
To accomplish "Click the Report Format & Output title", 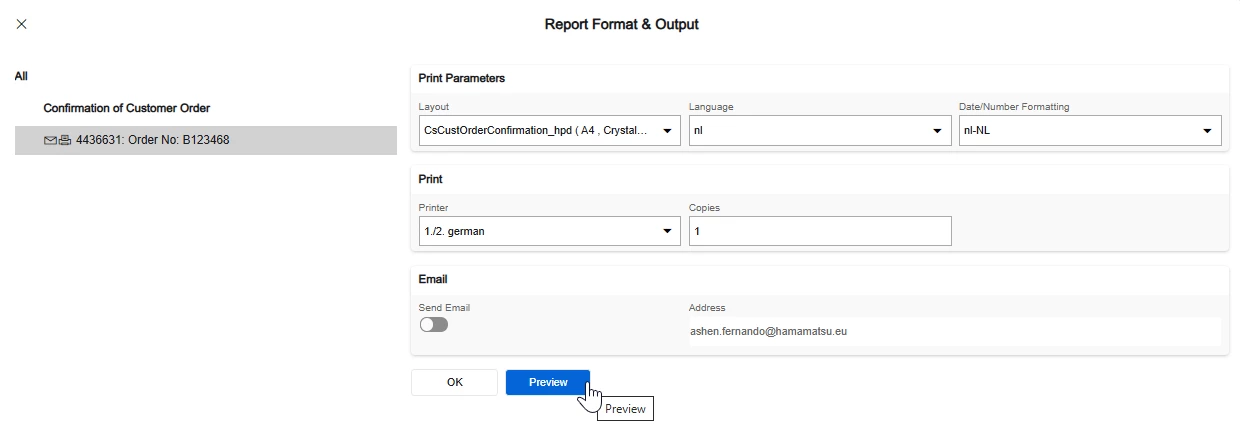I will (621, 24).
